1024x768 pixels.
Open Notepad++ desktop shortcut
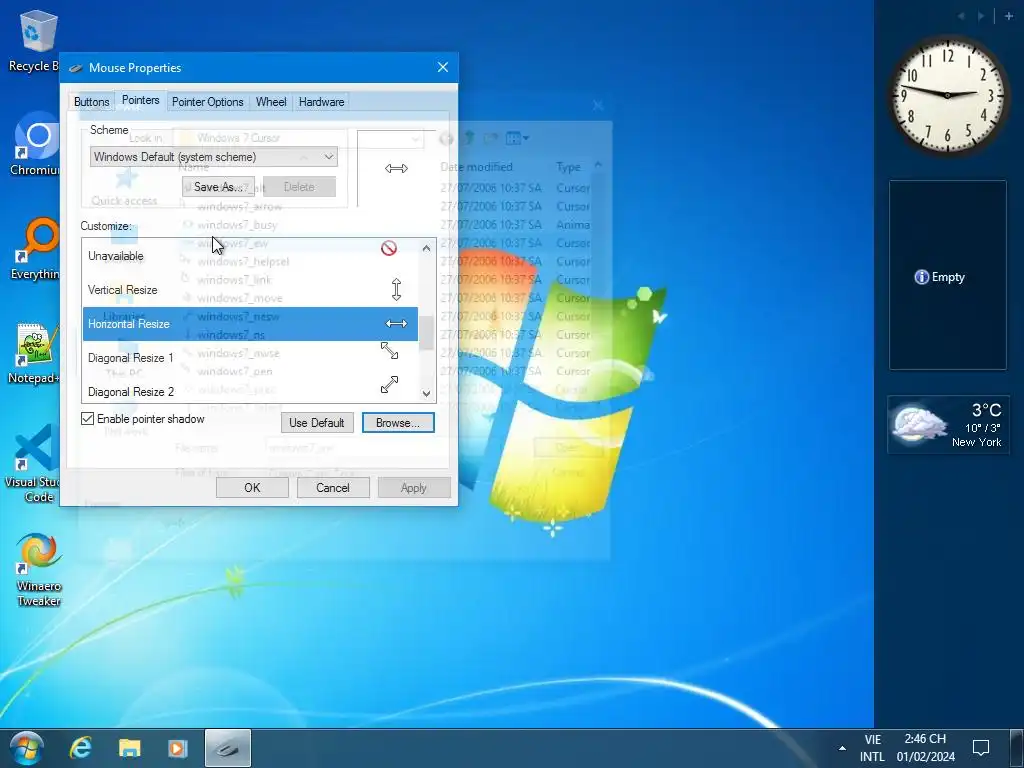(x=34, y=353)
